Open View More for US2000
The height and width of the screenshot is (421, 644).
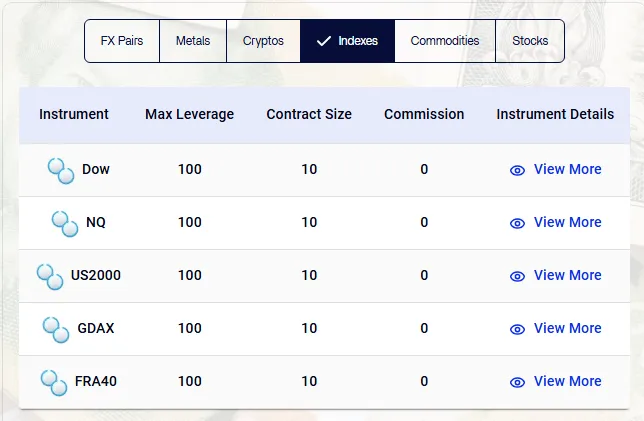coord(567,275)
